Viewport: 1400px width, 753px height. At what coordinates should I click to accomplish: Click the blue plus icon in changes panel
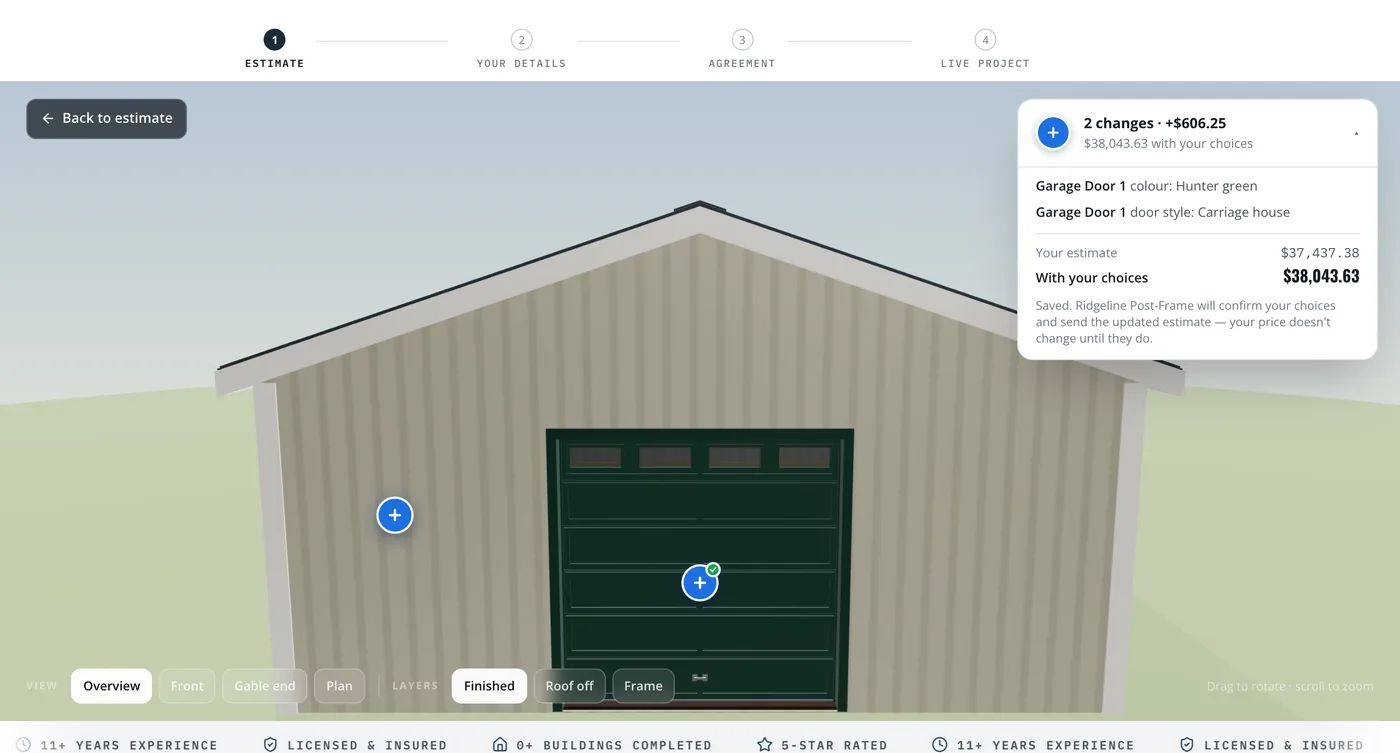(x=1053, y=132)
